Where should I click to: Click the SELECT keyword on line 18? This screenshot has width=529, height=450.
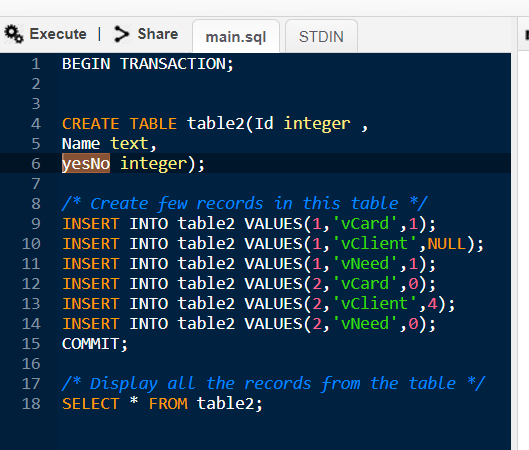click(91, 403)
